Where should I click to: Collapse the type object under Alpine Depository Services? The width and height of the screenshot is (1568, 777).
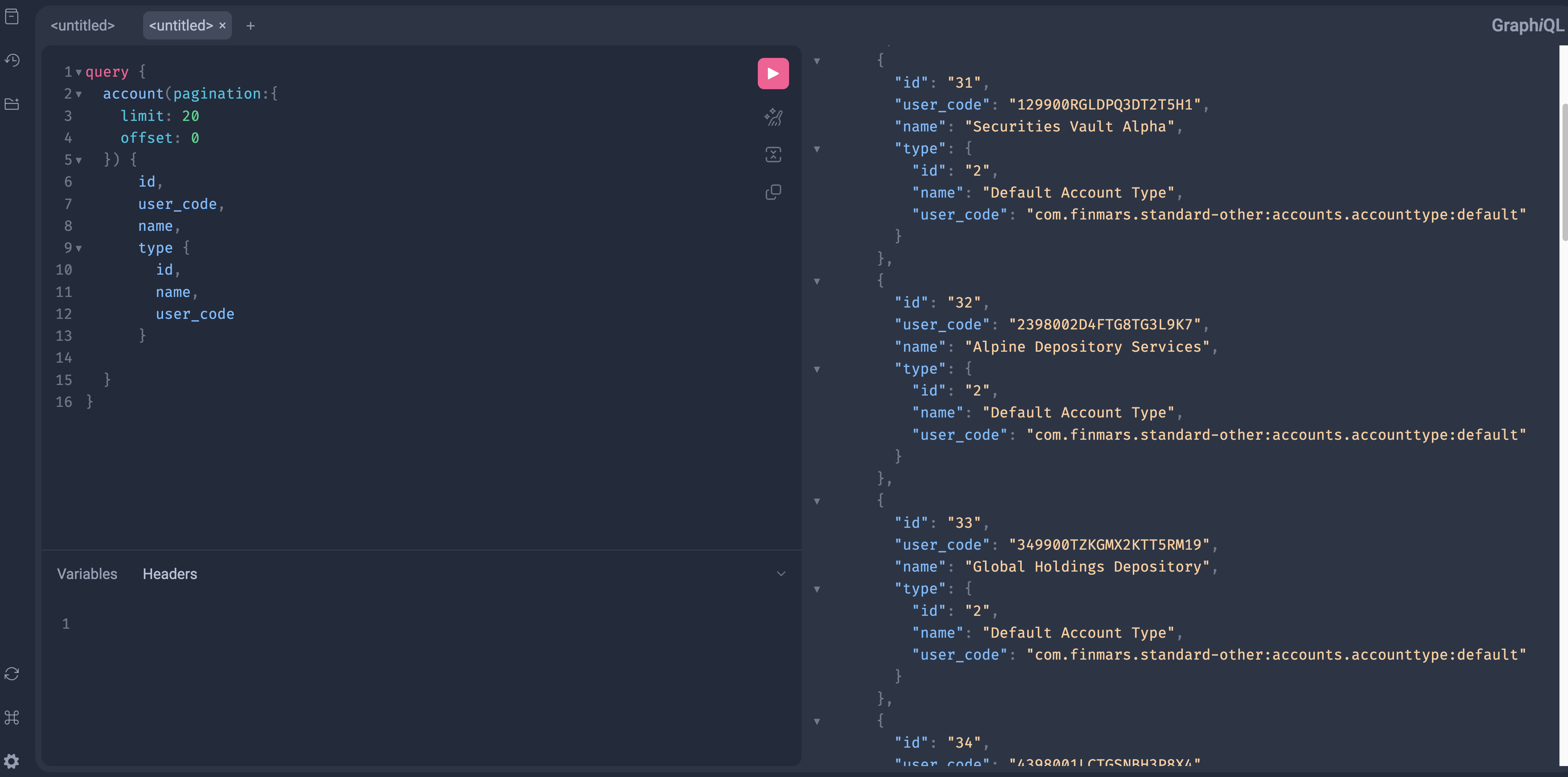(817, 370)
